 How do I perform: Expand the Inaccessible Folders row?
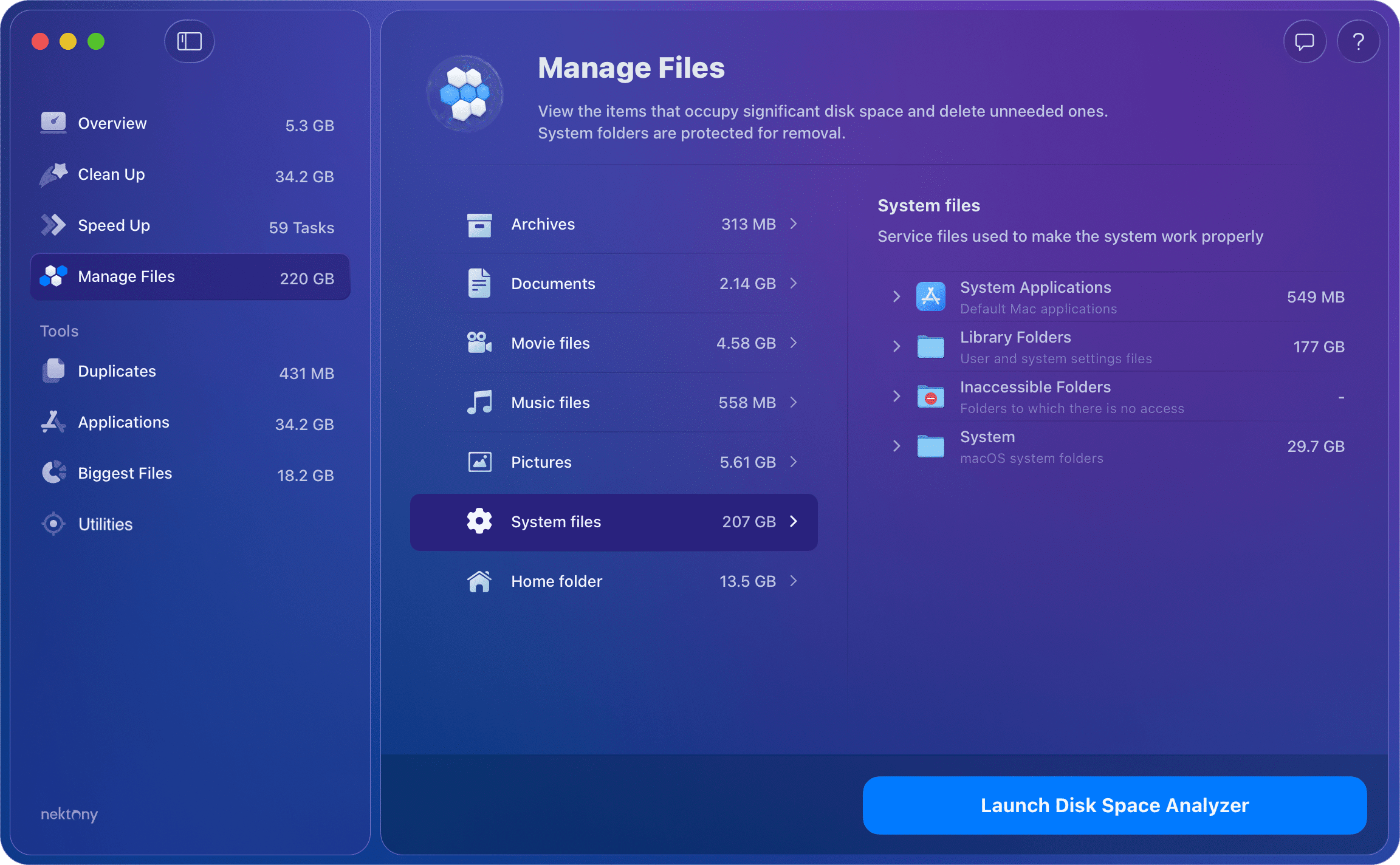(897, 396)
